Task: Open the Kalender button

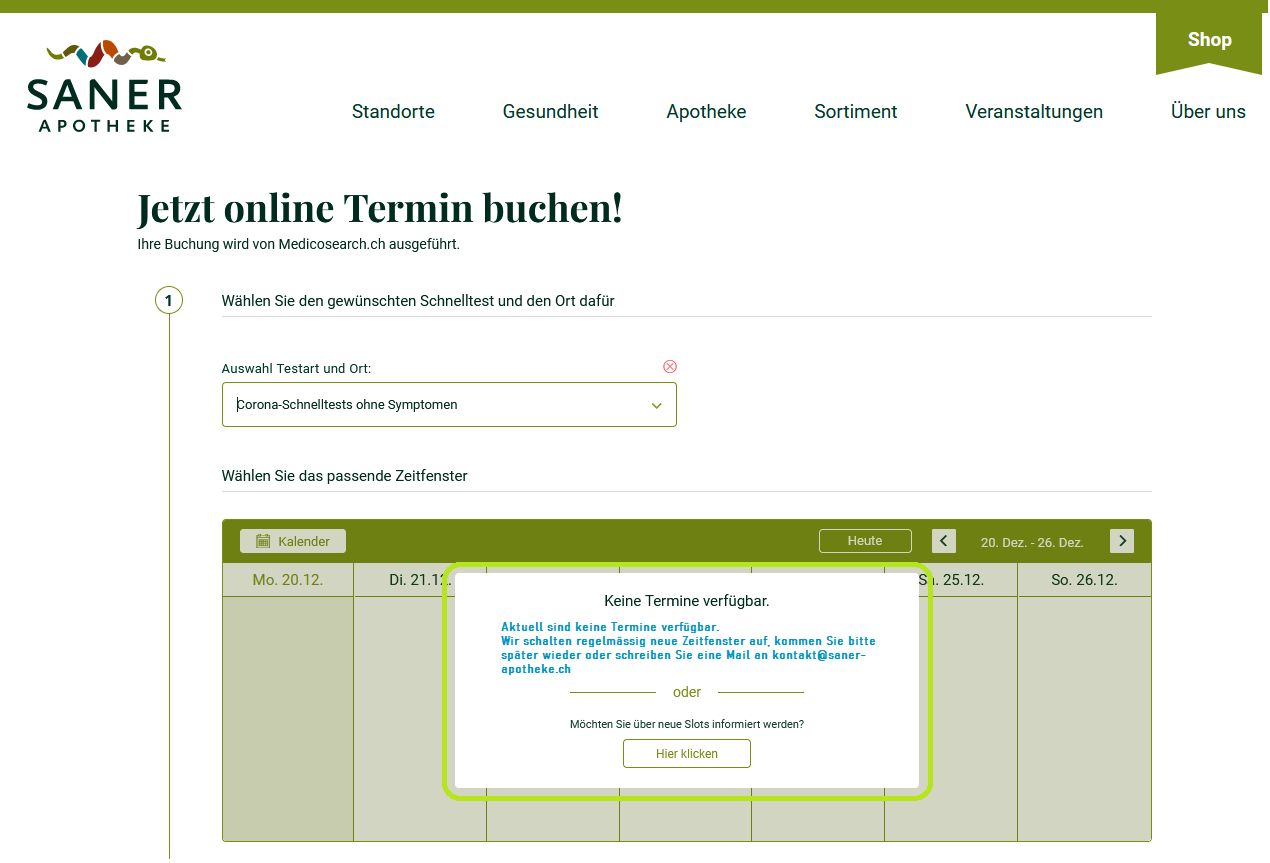Action: pos(293,541)
